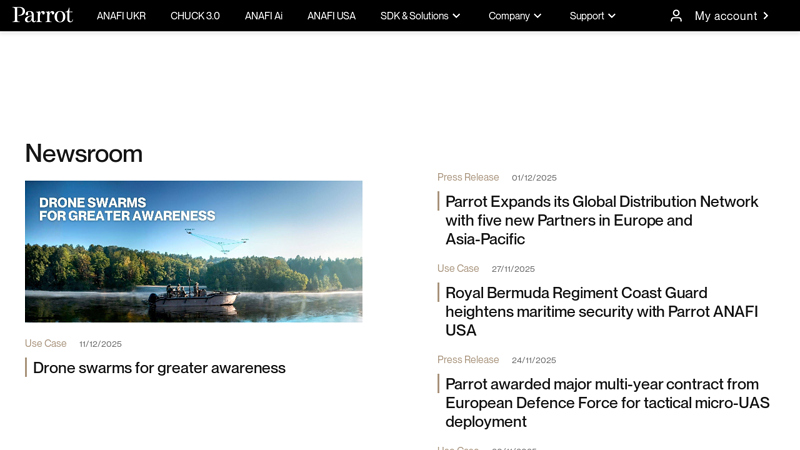Go to the ANAFI USA page
The width and height of the screenshot is (800, 450).
pos(331,16)
